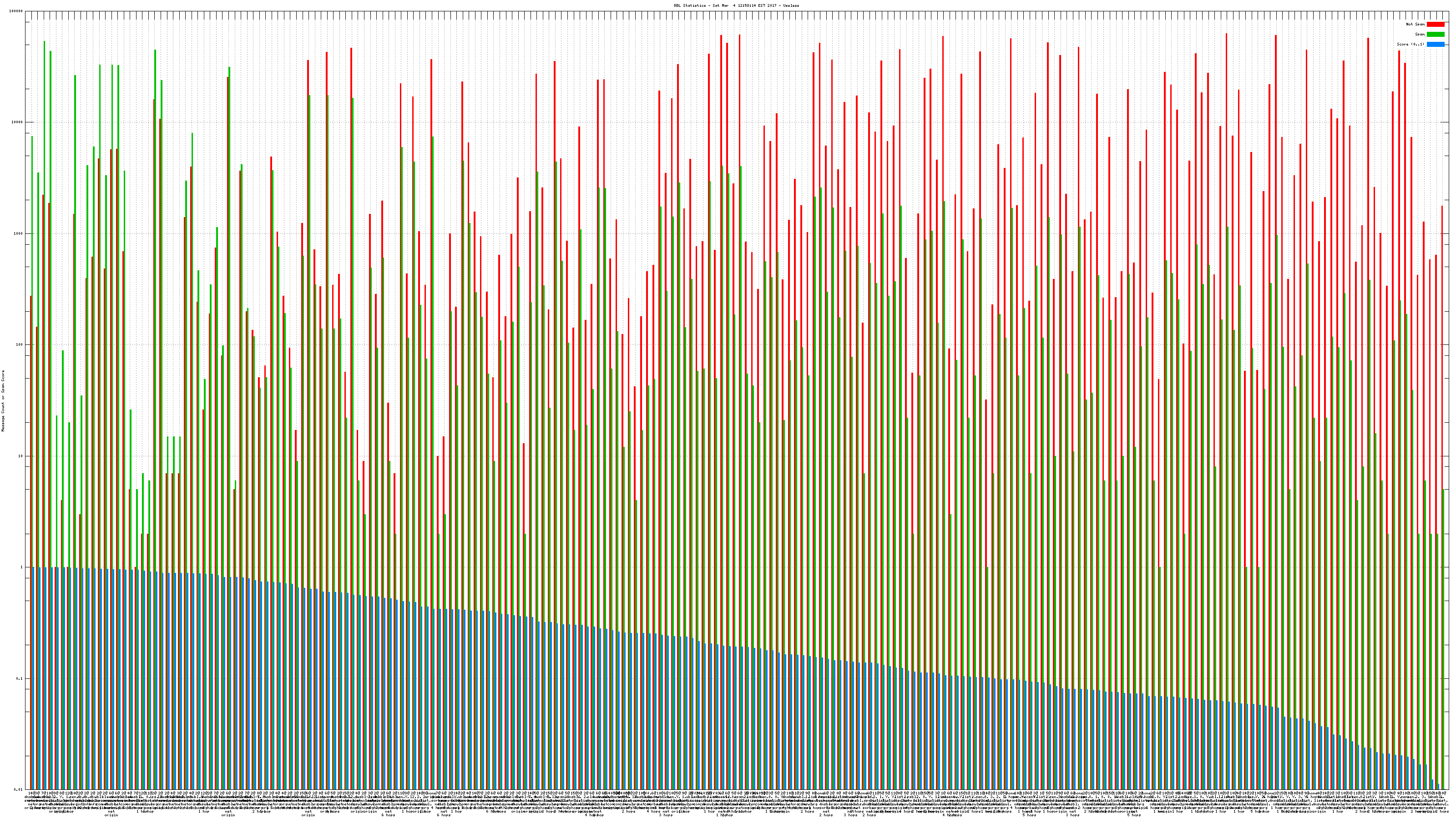Click the 0.01 y-axis tick label

coord(19,789)
